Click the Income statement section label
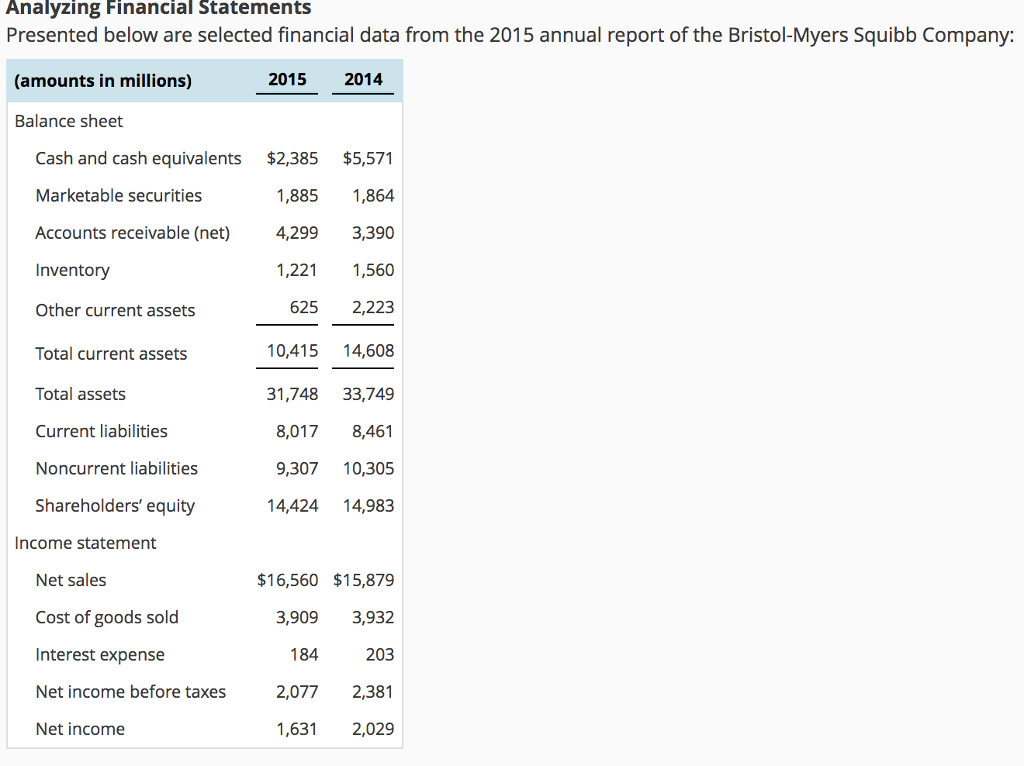 point(85,543)
